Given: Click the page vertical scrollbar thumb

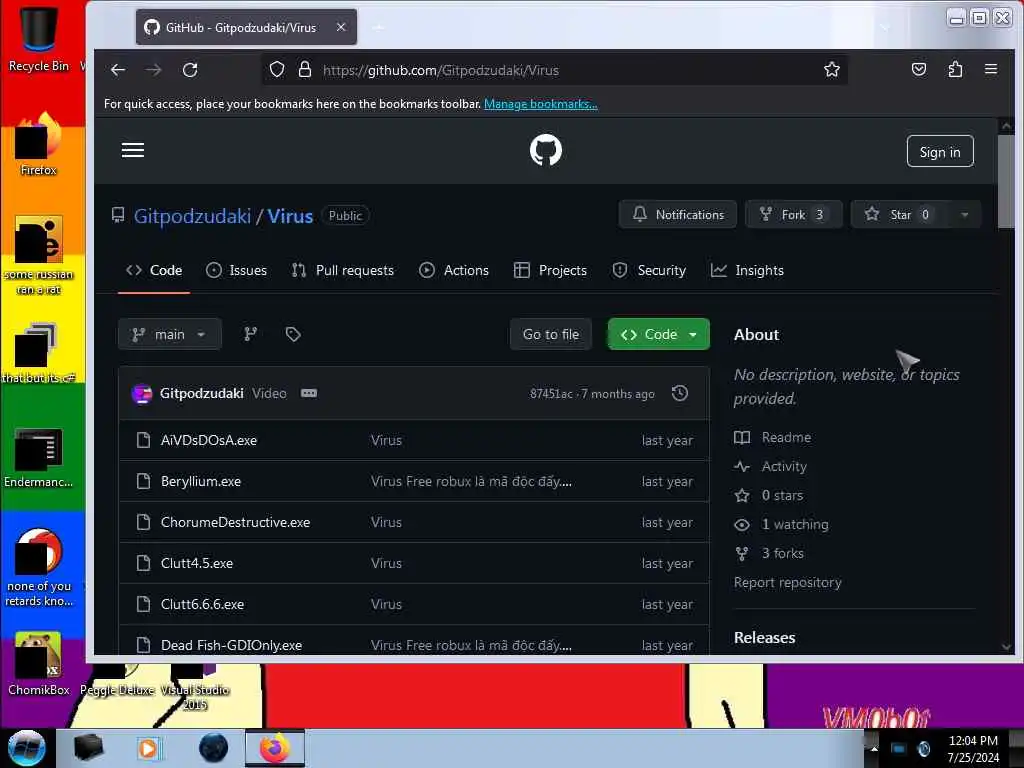Looking at the screenshot, I should click(1006, 182).
